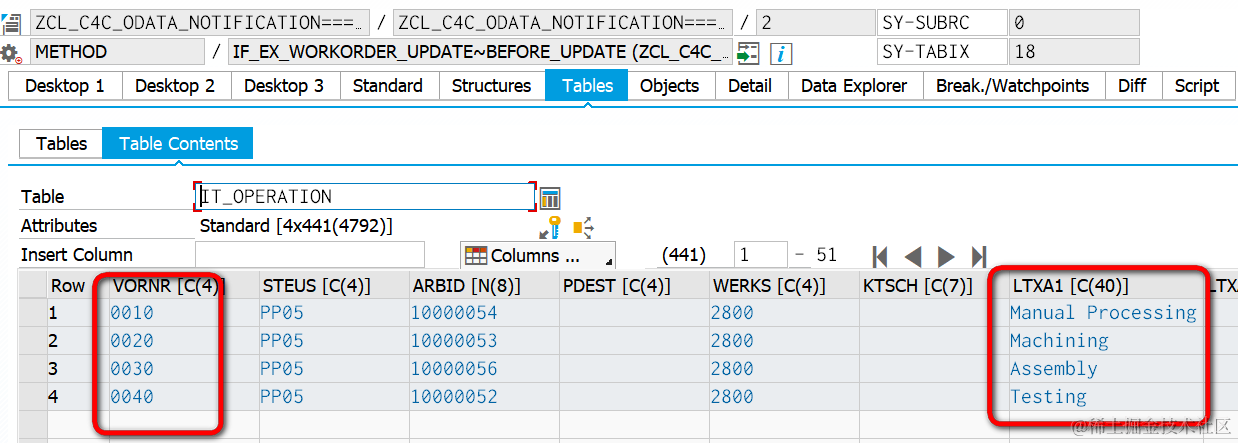1238x443 pixels.
Task: Click VORNR value 0040
Action: pyautogui.click(x=133, y=397)
